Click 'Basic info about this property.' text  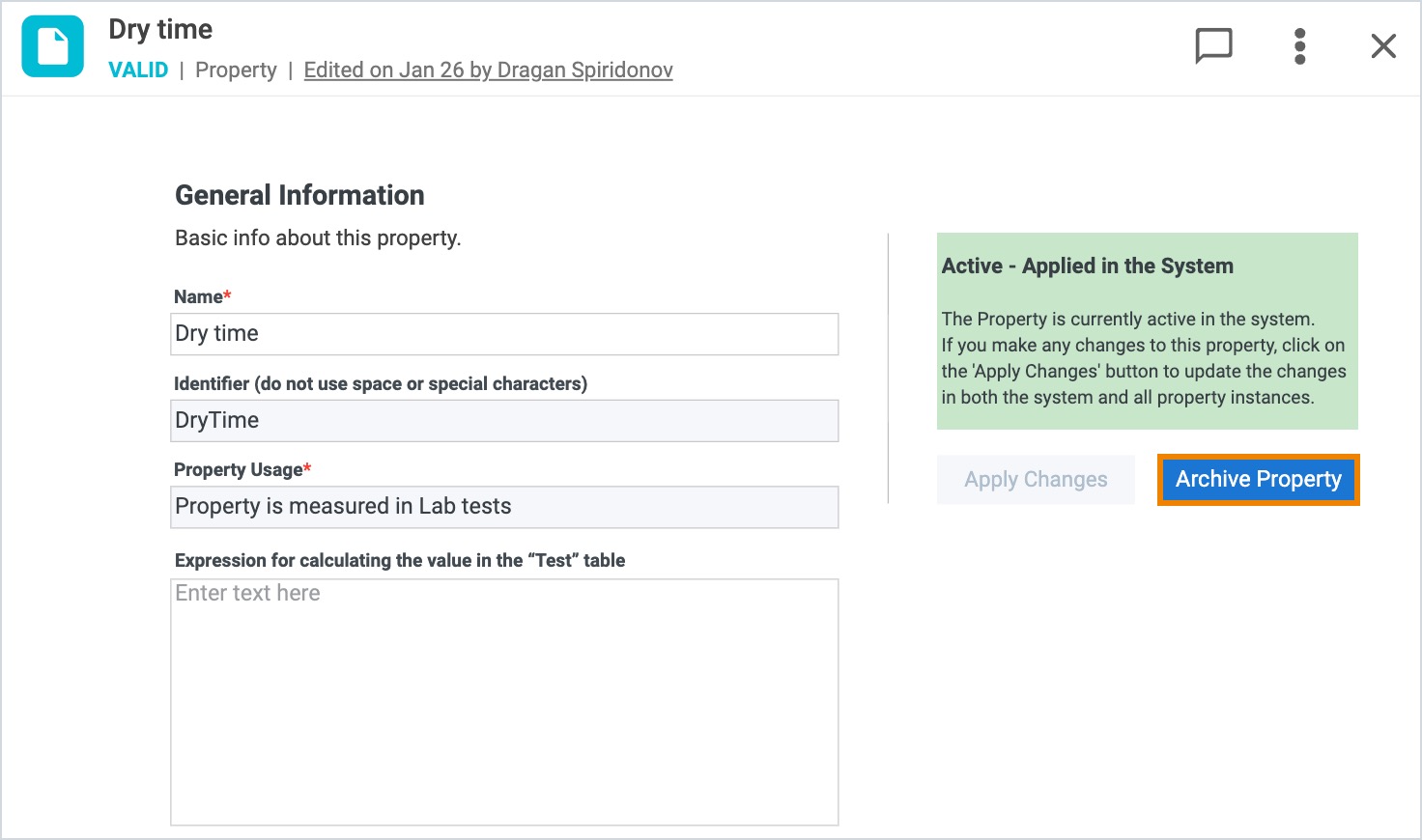(x=318, y=238)
